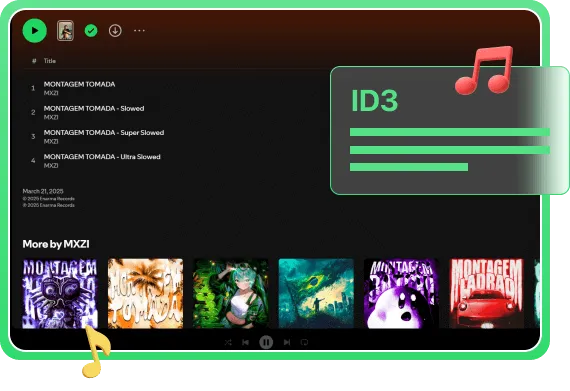Toggle the green saved checkmark icon
570x391 pixels.
click(x=91, y=31)
